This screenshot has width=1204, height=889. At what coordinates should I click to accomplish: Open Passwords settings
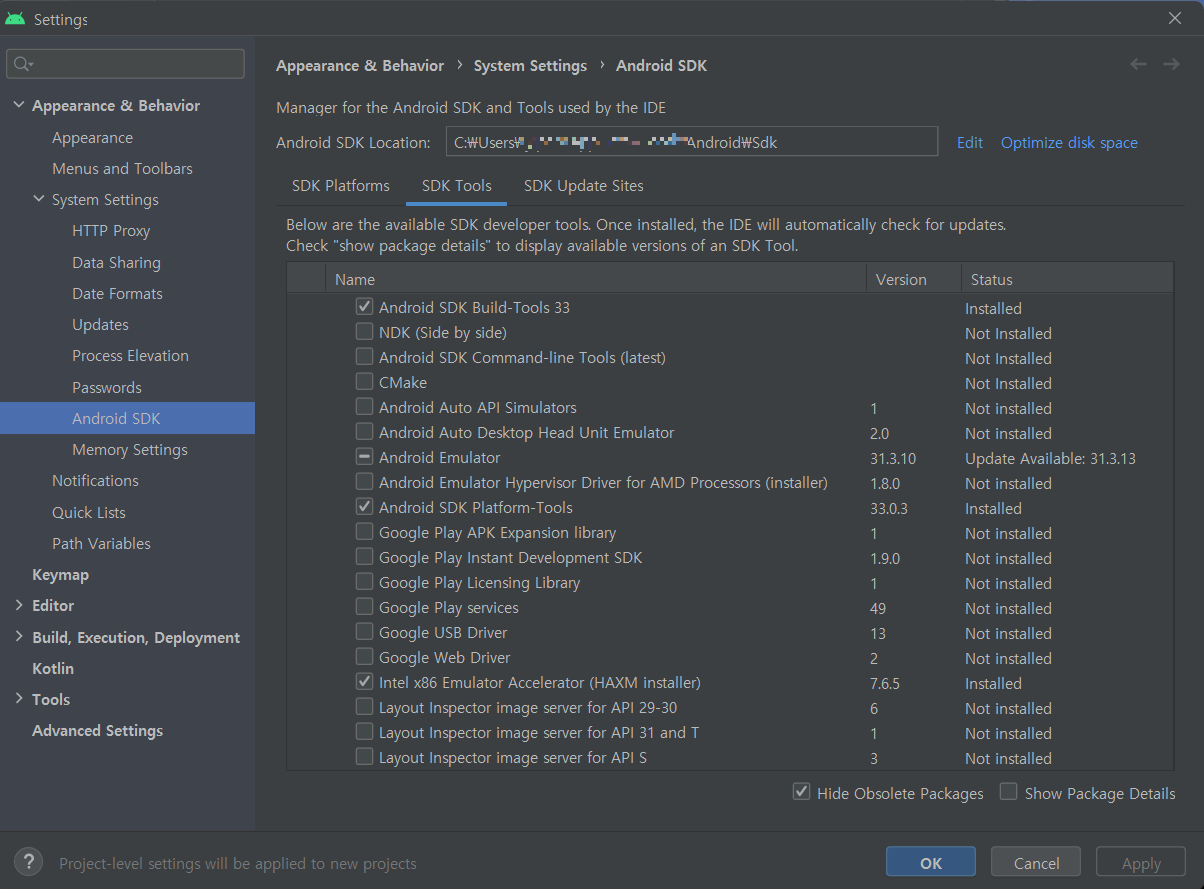point(107,387)
